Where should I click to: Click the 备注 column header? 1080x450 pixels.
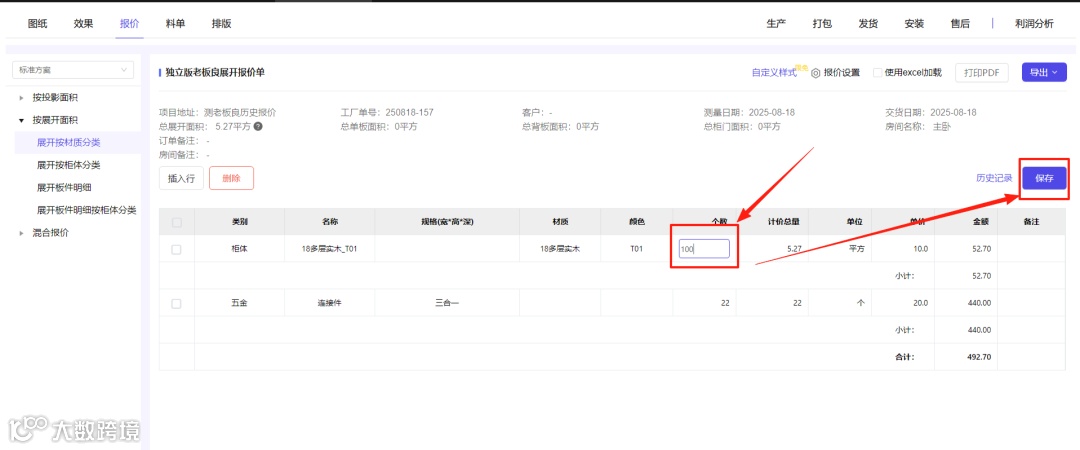1030,223
